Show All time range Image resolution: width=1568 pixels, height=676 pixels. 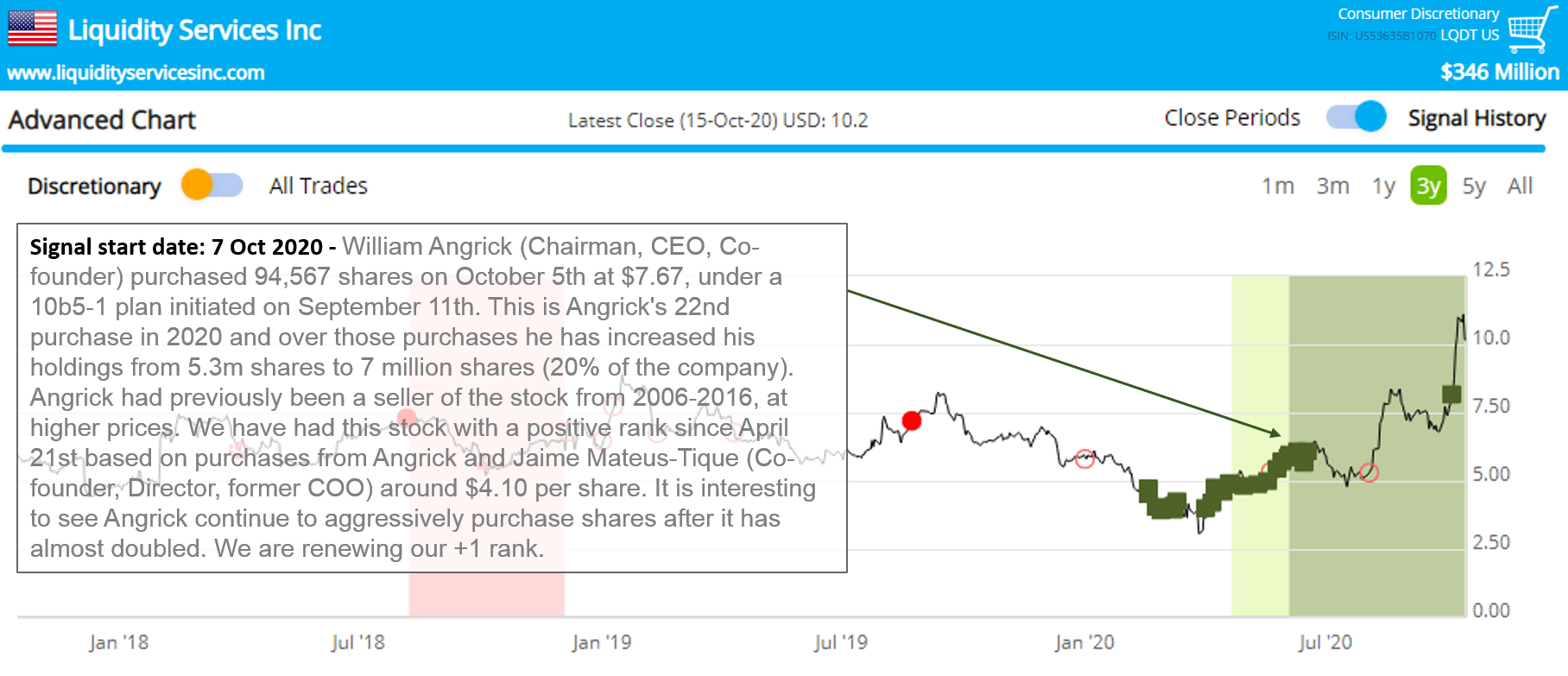tap(1520, 186)
